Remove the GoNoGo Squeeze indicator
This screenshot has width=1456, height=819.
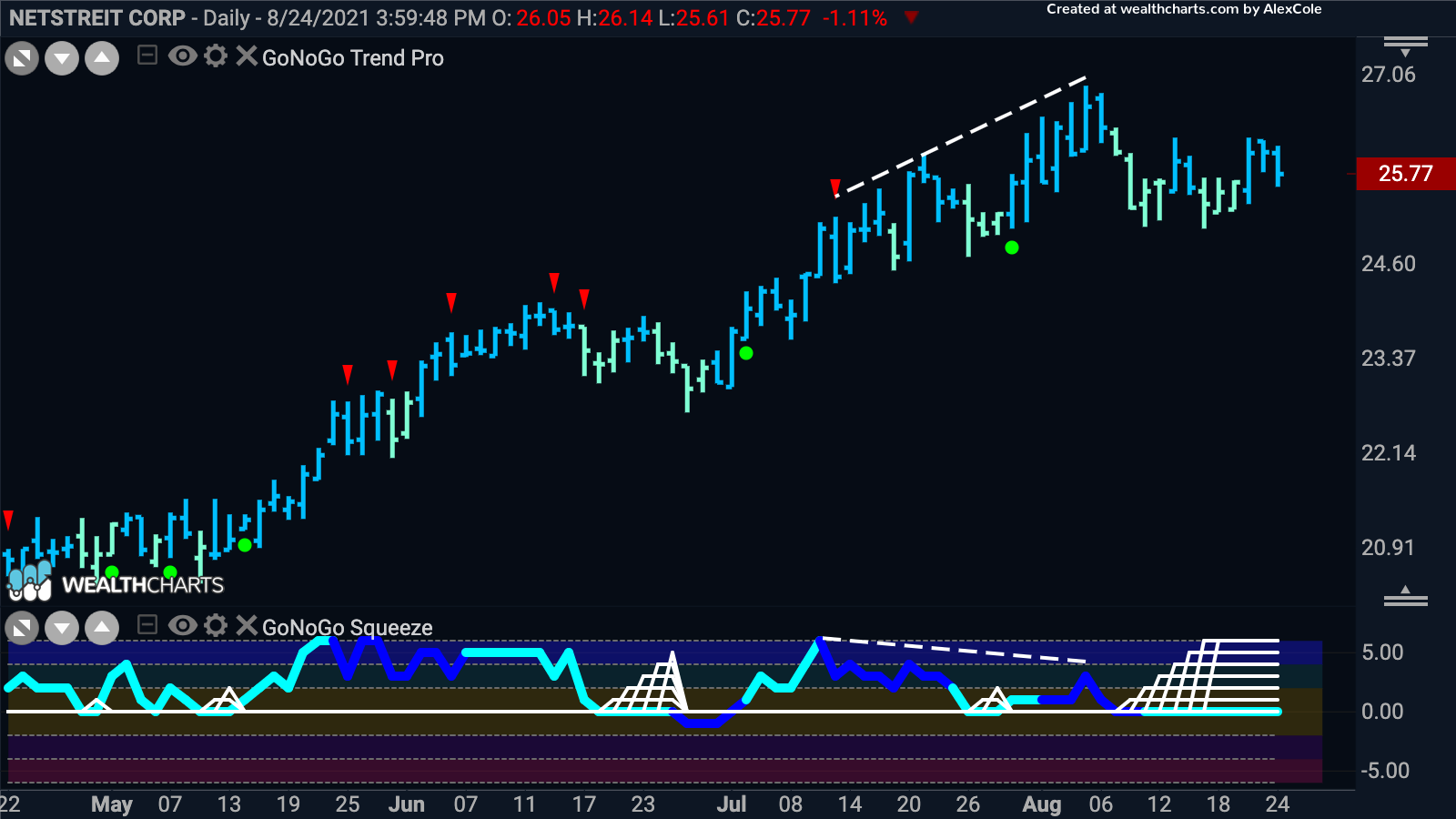(246, 625)
